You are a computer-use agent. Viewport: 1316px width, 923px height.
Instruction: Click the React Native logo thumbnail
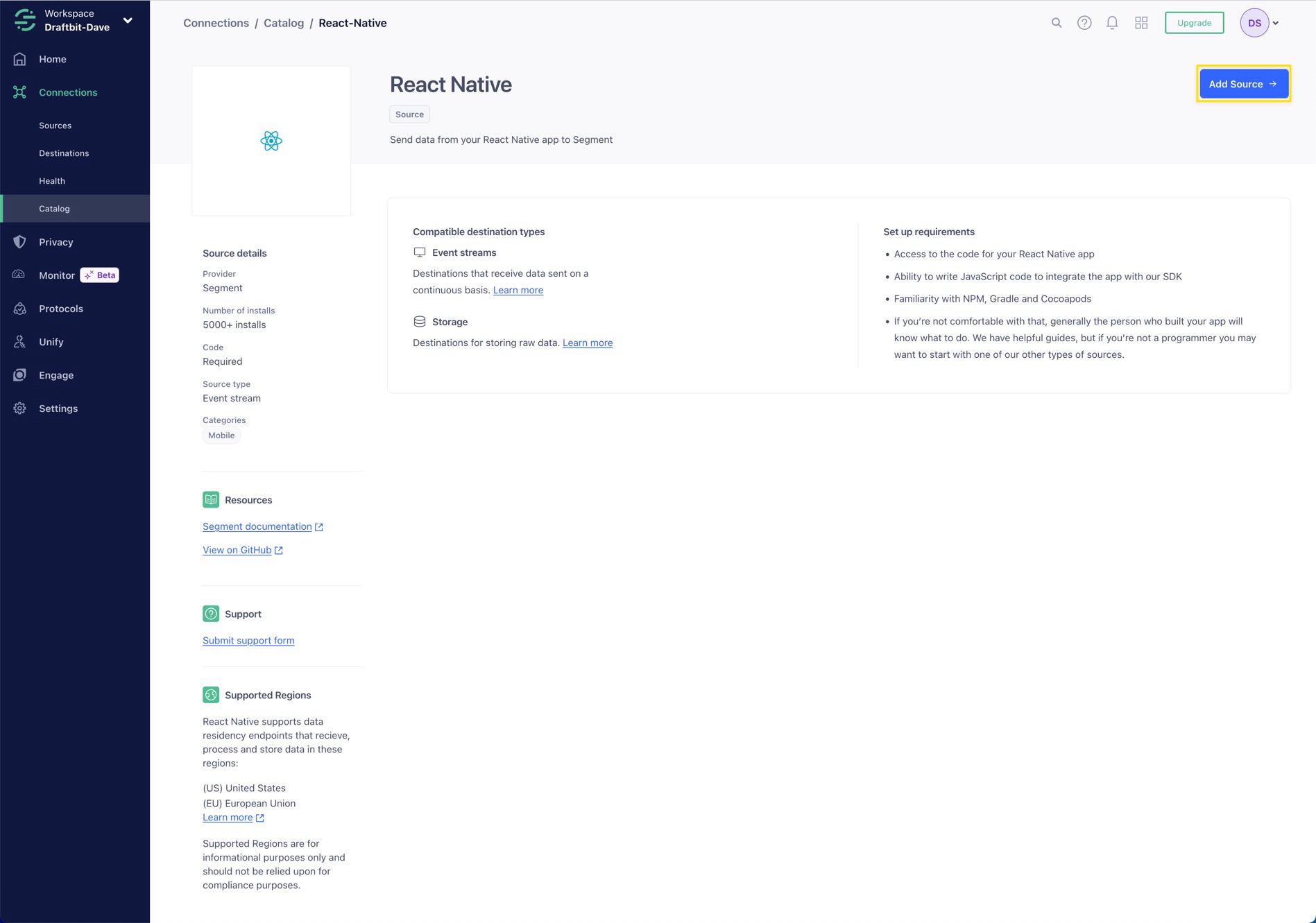(x=271, y=141)
